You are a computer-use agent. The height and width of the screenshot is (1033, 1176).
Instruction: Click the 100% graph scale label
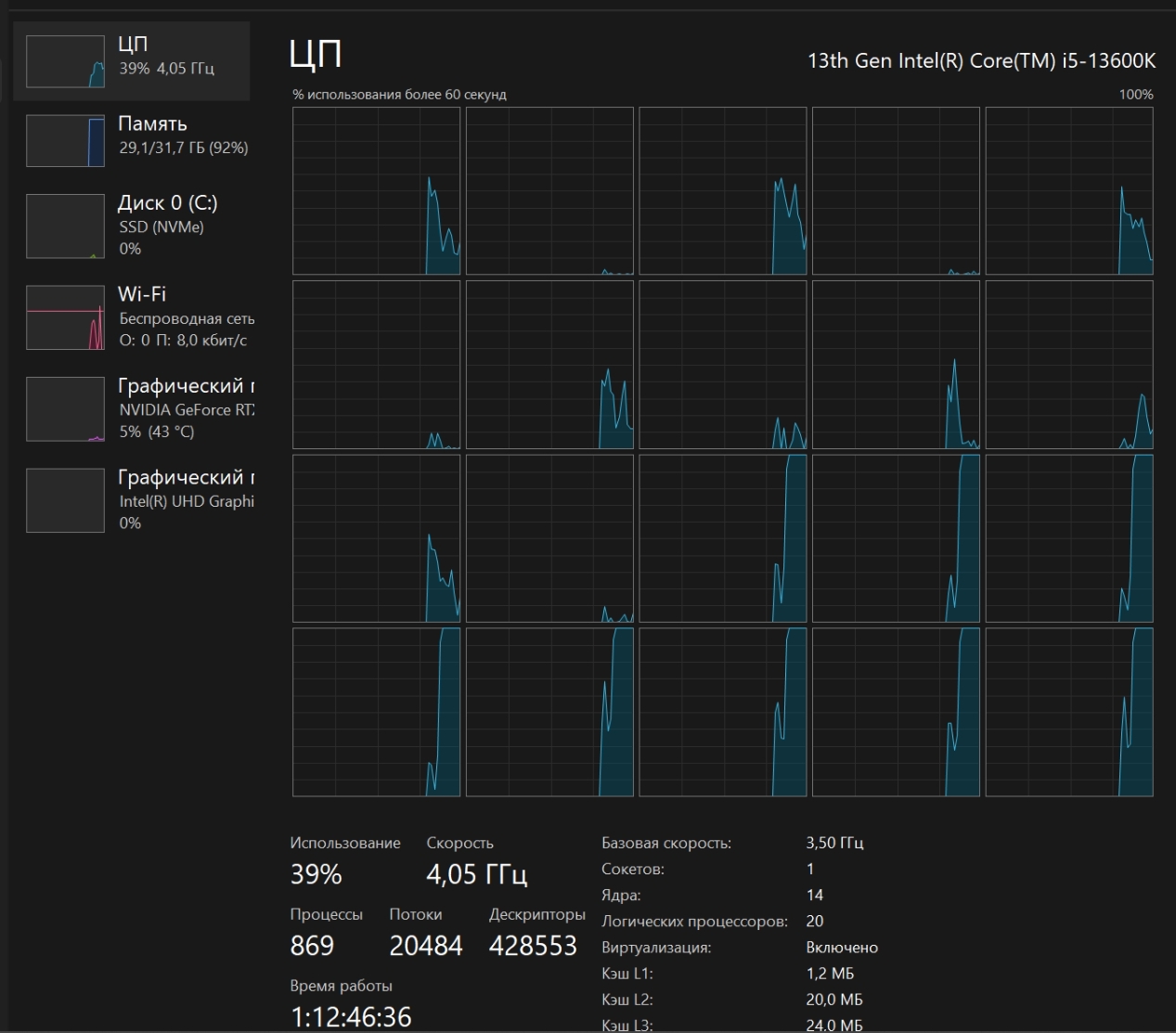click(x=1136, y=95)
